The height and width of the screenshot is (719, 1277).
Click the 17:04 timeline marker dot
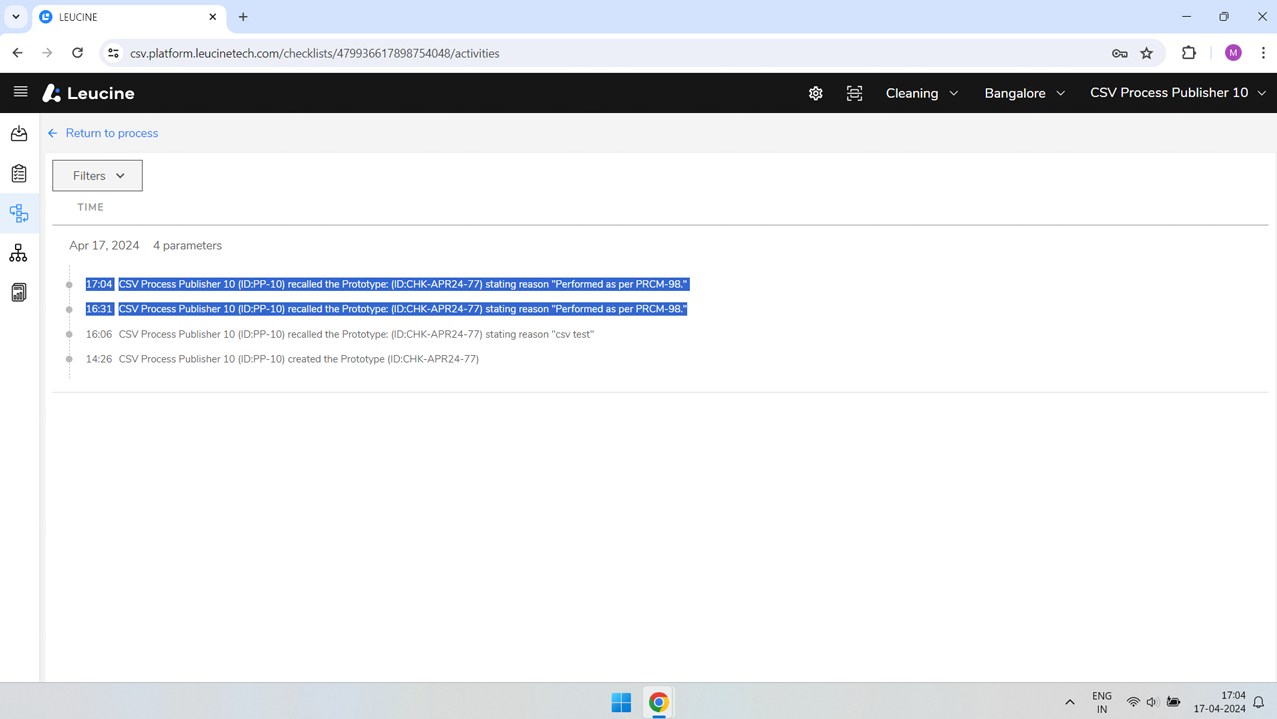click(x=69, y=284)
